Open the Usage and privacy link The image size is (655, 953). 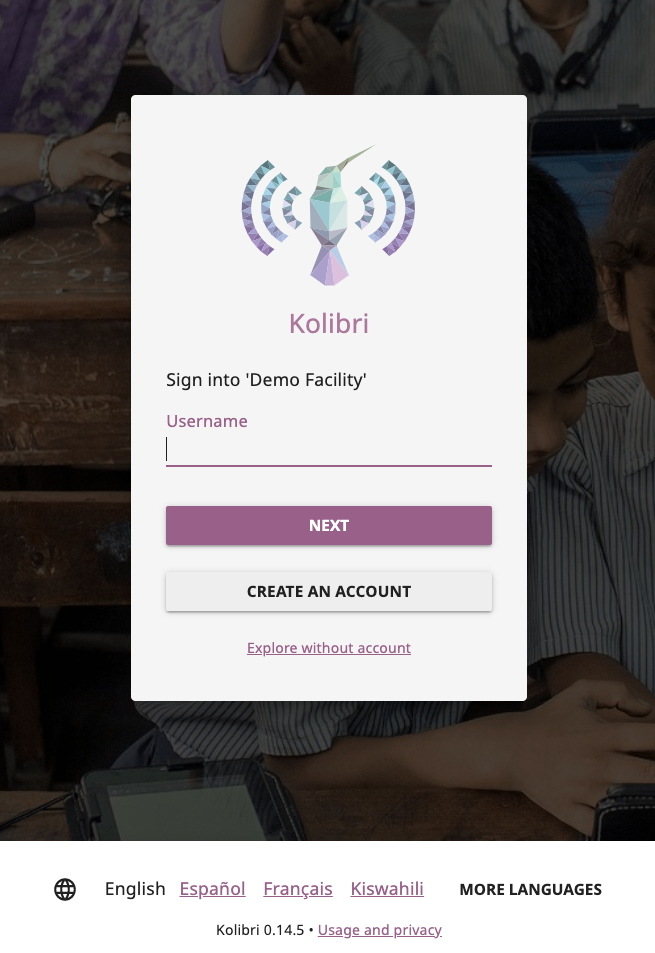coord(380,930)
